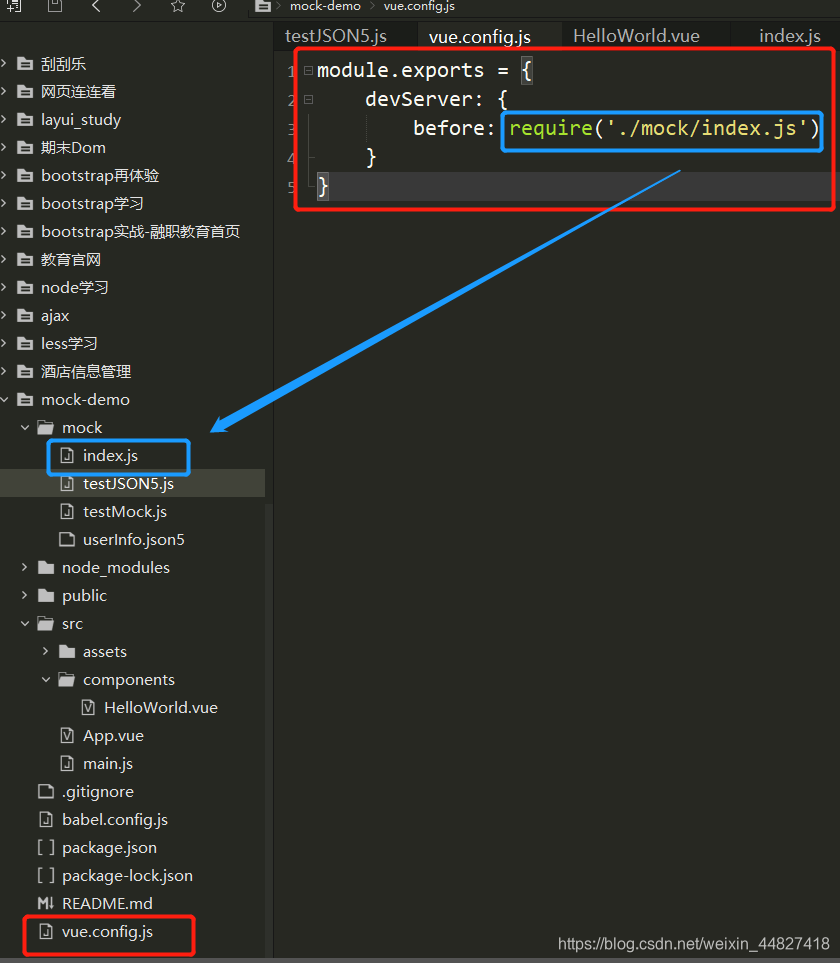The image size is (840, 963).
Task: Switch to the HelloWorld.vue editor tab
Action: coord(636,36)
